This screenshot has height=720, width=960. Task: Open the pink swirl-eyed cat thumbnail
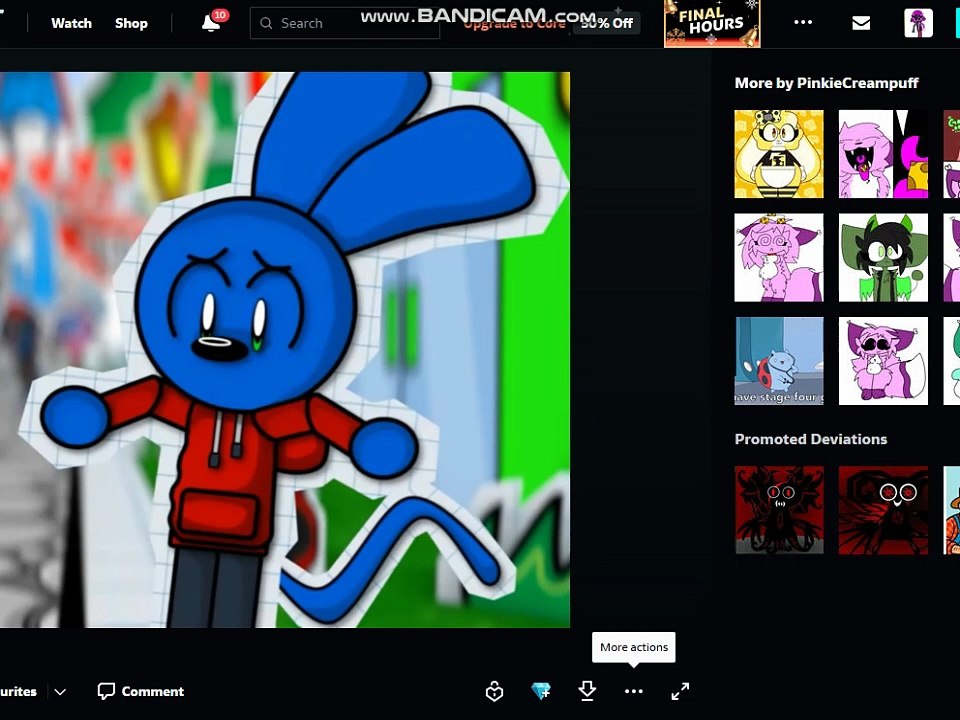pos(779,258)
